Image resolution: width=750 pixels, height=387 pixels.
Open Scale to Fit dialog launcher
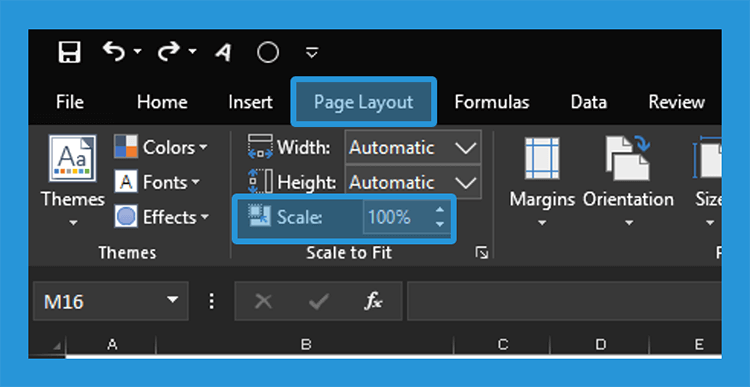coord(482,253)
